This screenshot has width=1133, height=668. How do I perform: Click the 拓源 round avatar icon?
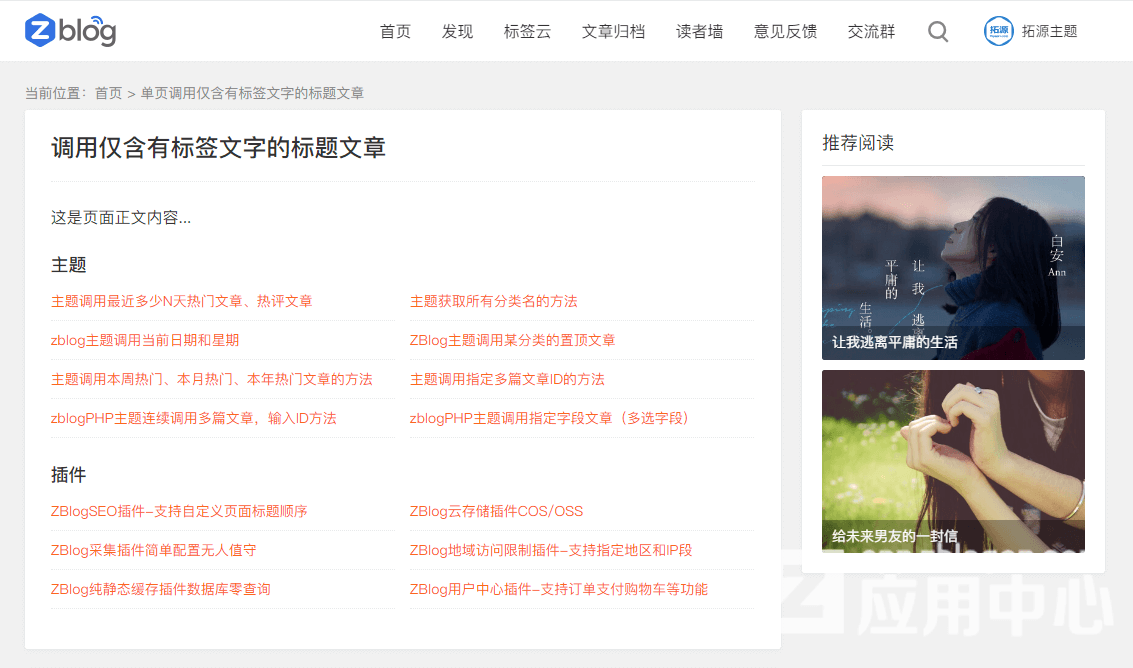coord(999,31)
